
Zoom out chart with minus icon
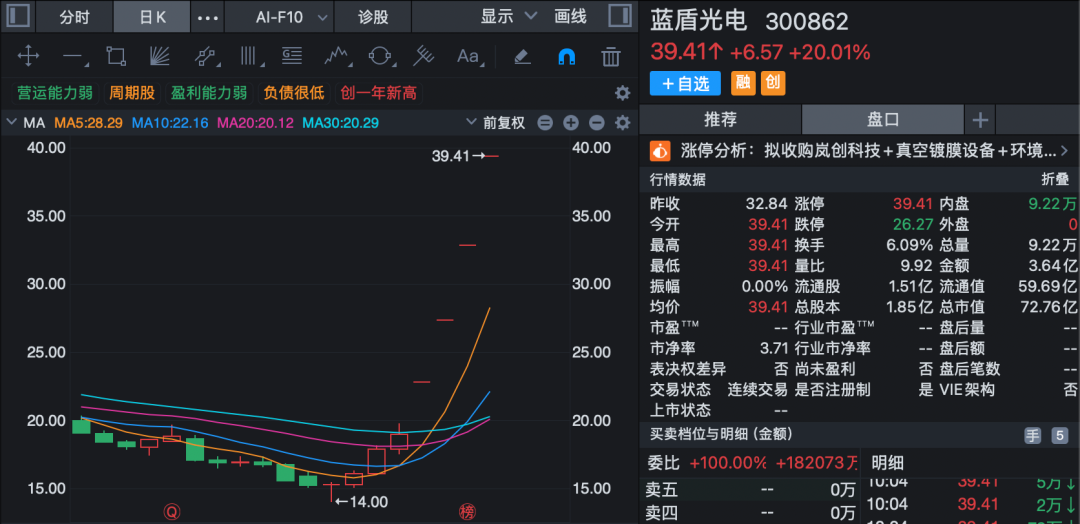tap(597, 123)
